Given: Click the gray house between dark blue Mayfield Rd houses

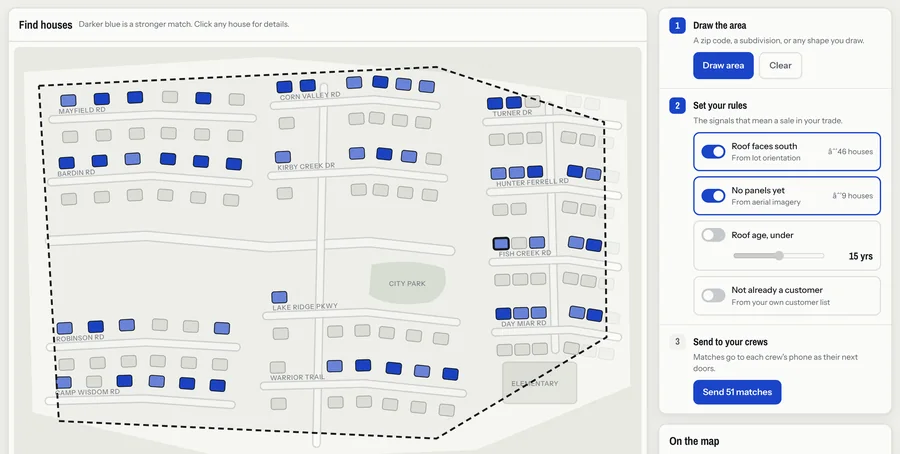Looking at the screenshot, I should click(170, 96).
